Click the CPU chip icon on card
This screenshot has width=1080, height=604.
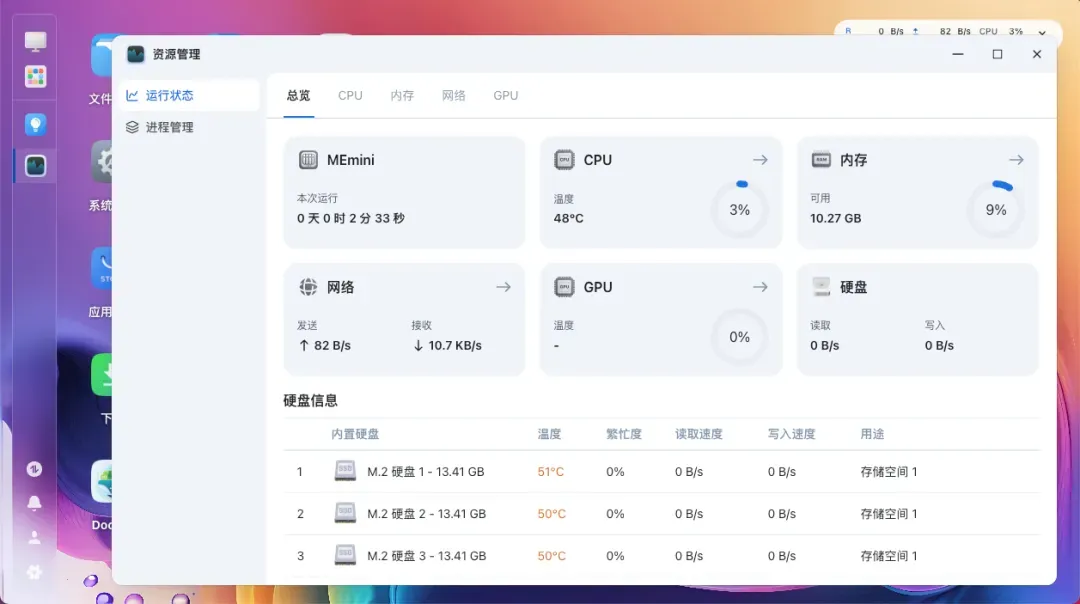pos(565,160)
